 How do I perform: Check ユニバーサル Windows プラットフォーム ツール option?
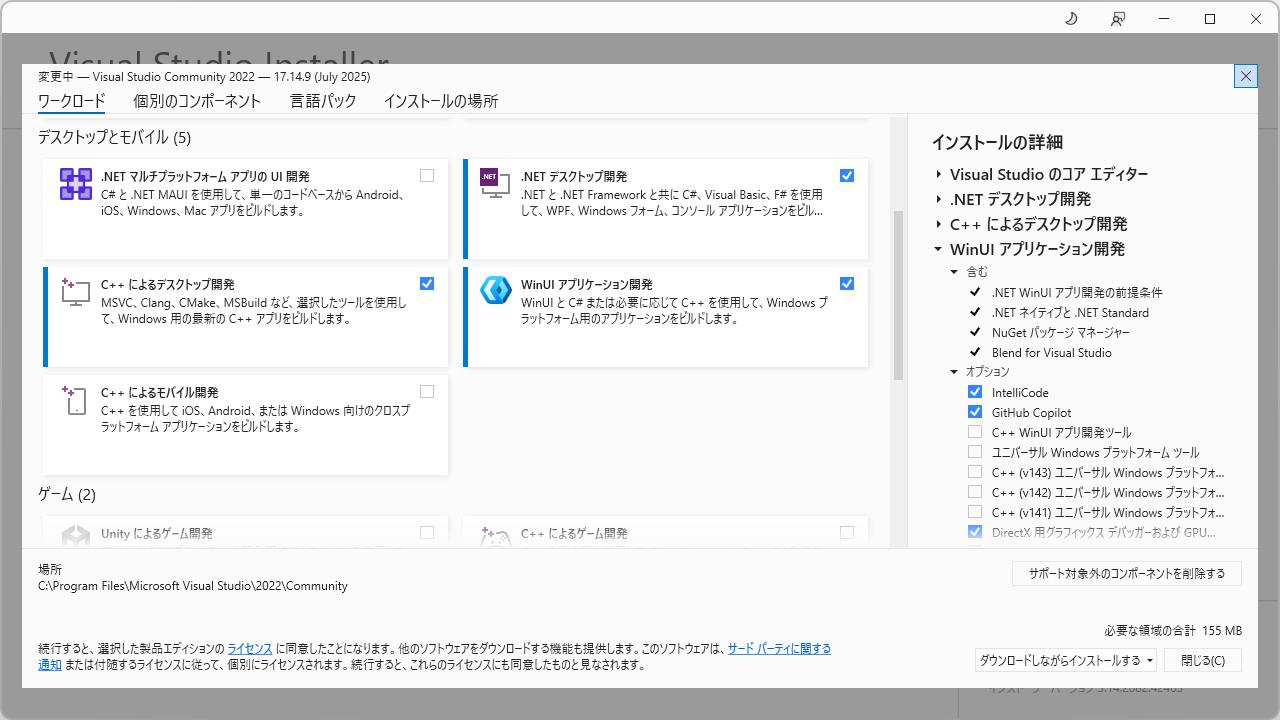pyautogui.click(x=975, y=452)
